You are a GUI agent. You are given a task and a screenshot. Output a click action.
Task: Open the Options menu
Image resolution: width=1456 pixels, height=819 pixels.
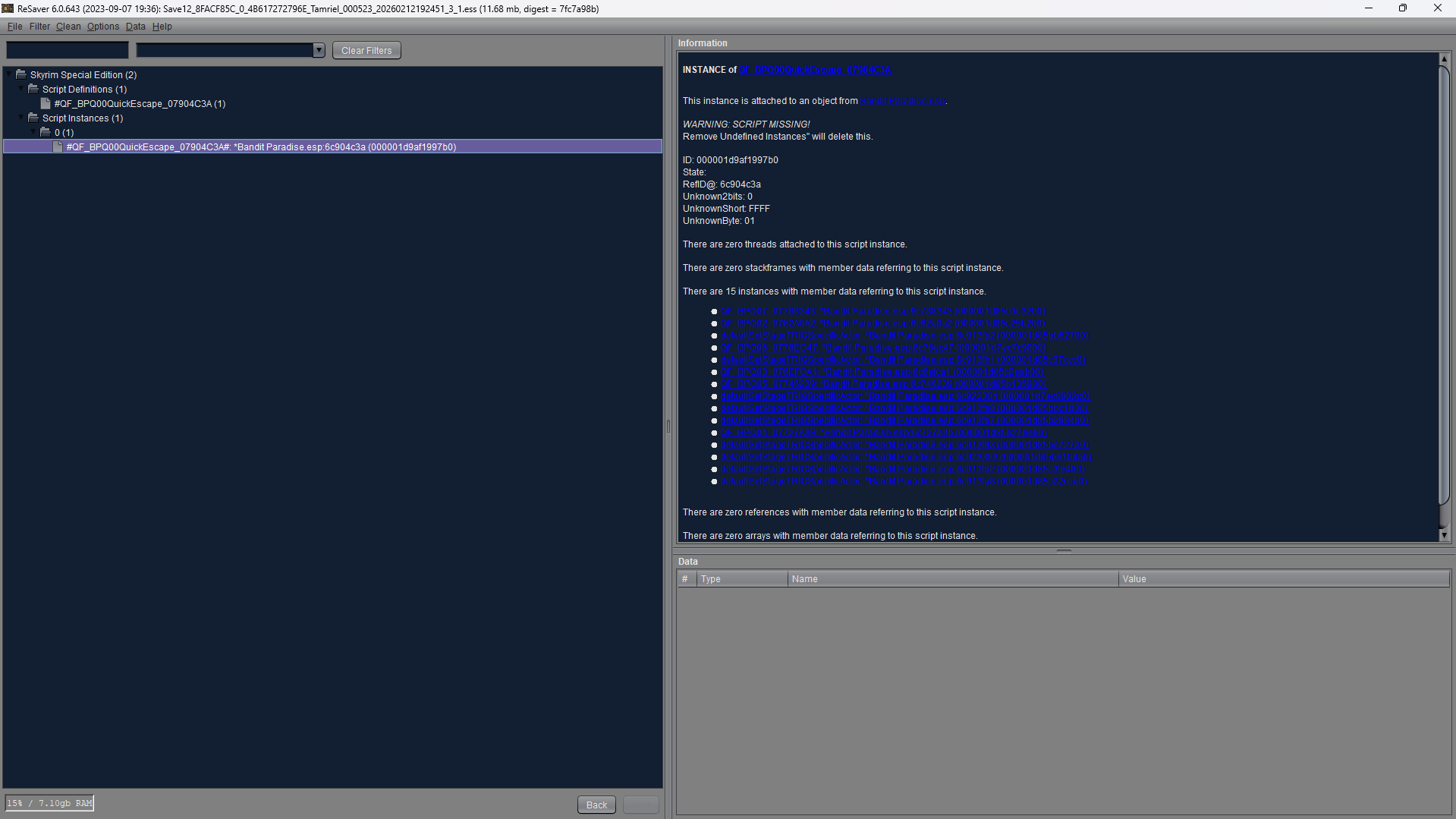(x=103, y=27)
